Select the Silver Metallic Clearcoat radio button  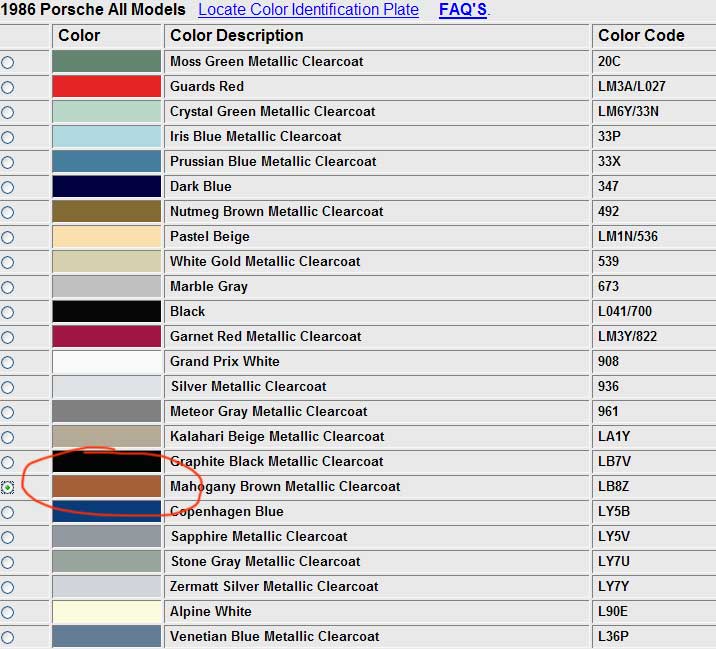[x=7, y=387]
